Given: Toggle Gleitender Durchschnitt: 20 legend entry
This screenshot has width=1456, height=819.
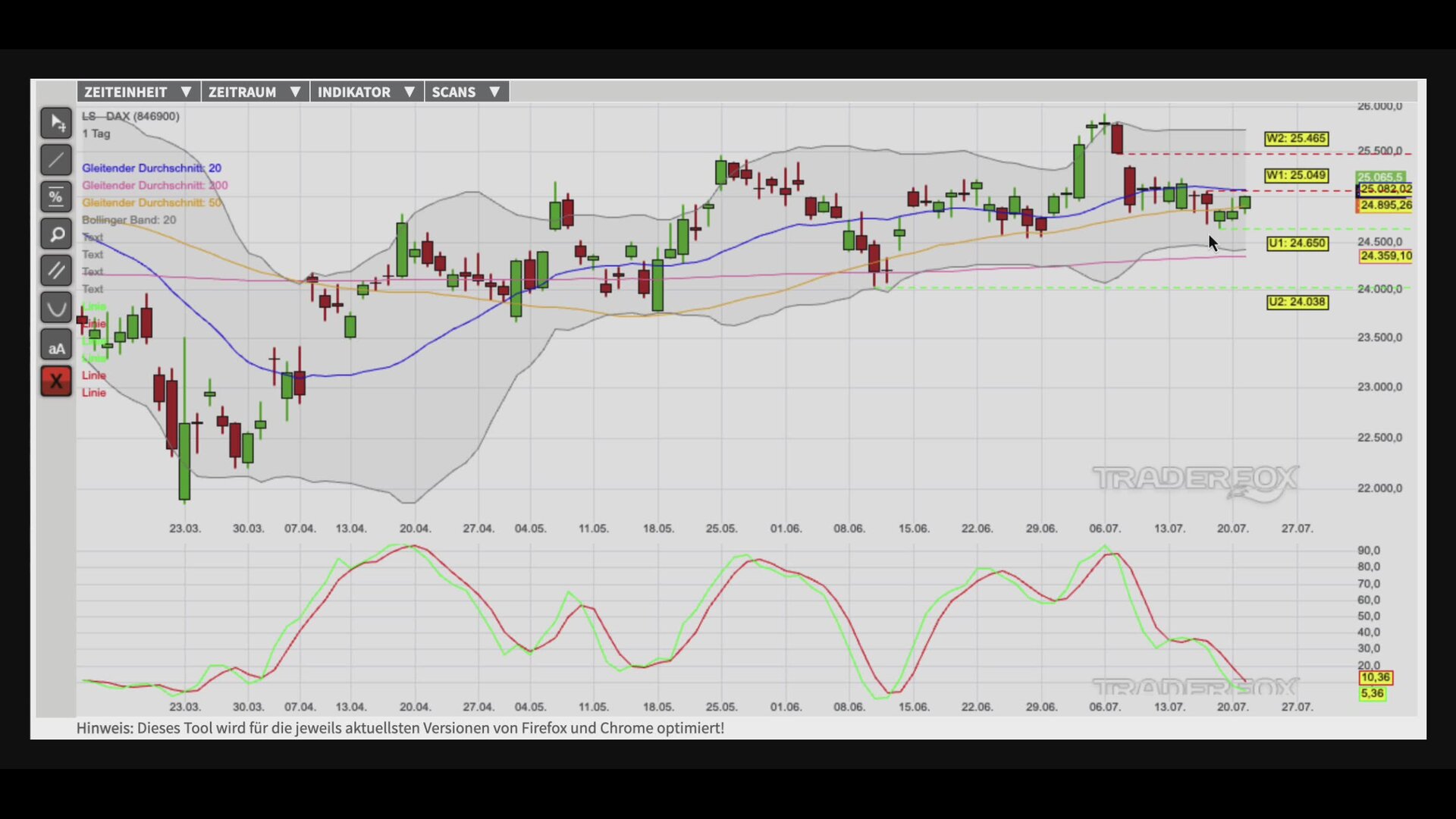Looking at the screenshot, I should click(x=152, y=168).
